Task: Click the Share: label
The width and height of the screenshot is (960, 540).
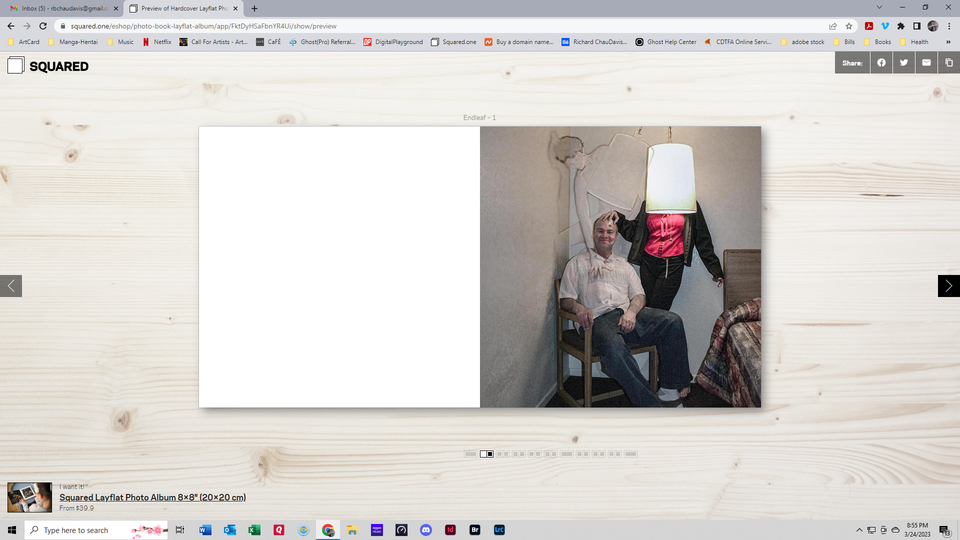Action: pyautogui.click(x=852, y=62)
